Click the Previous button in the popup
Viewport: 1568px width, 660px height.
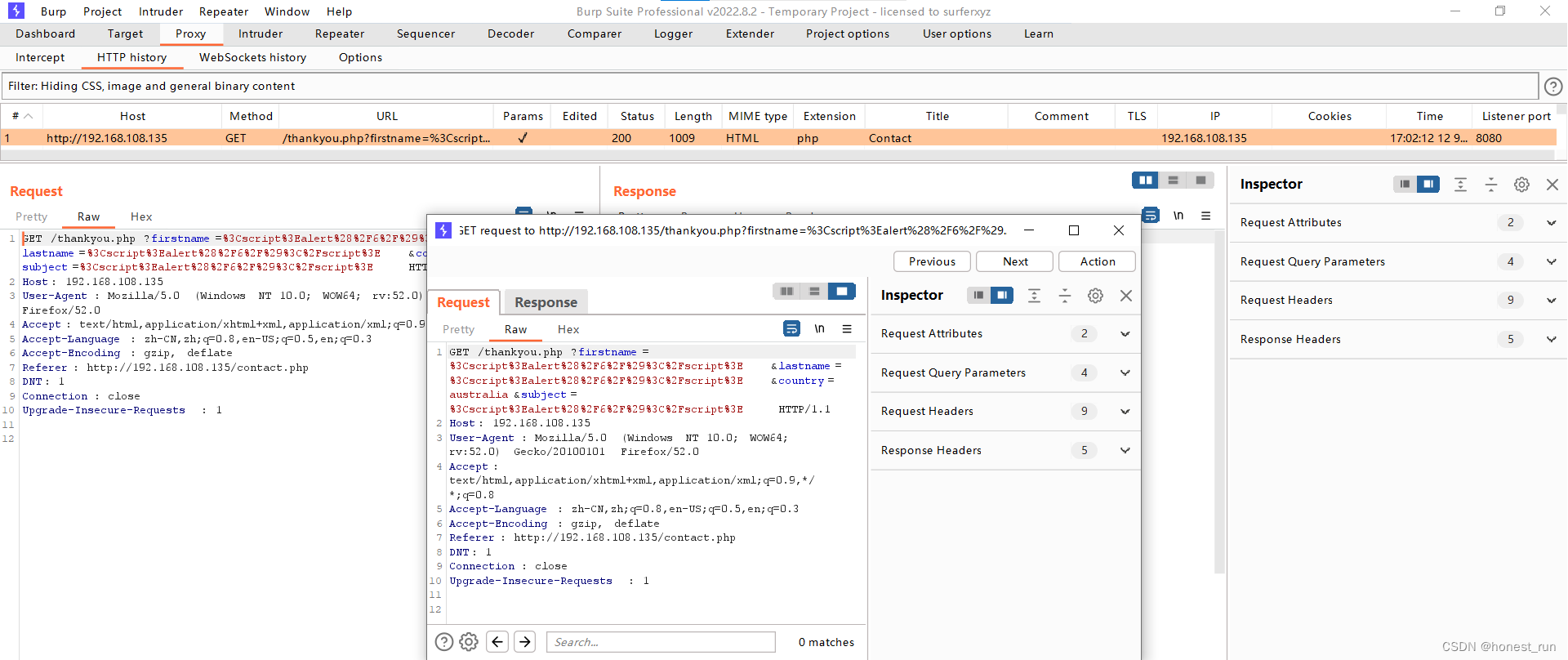[932, 261]
